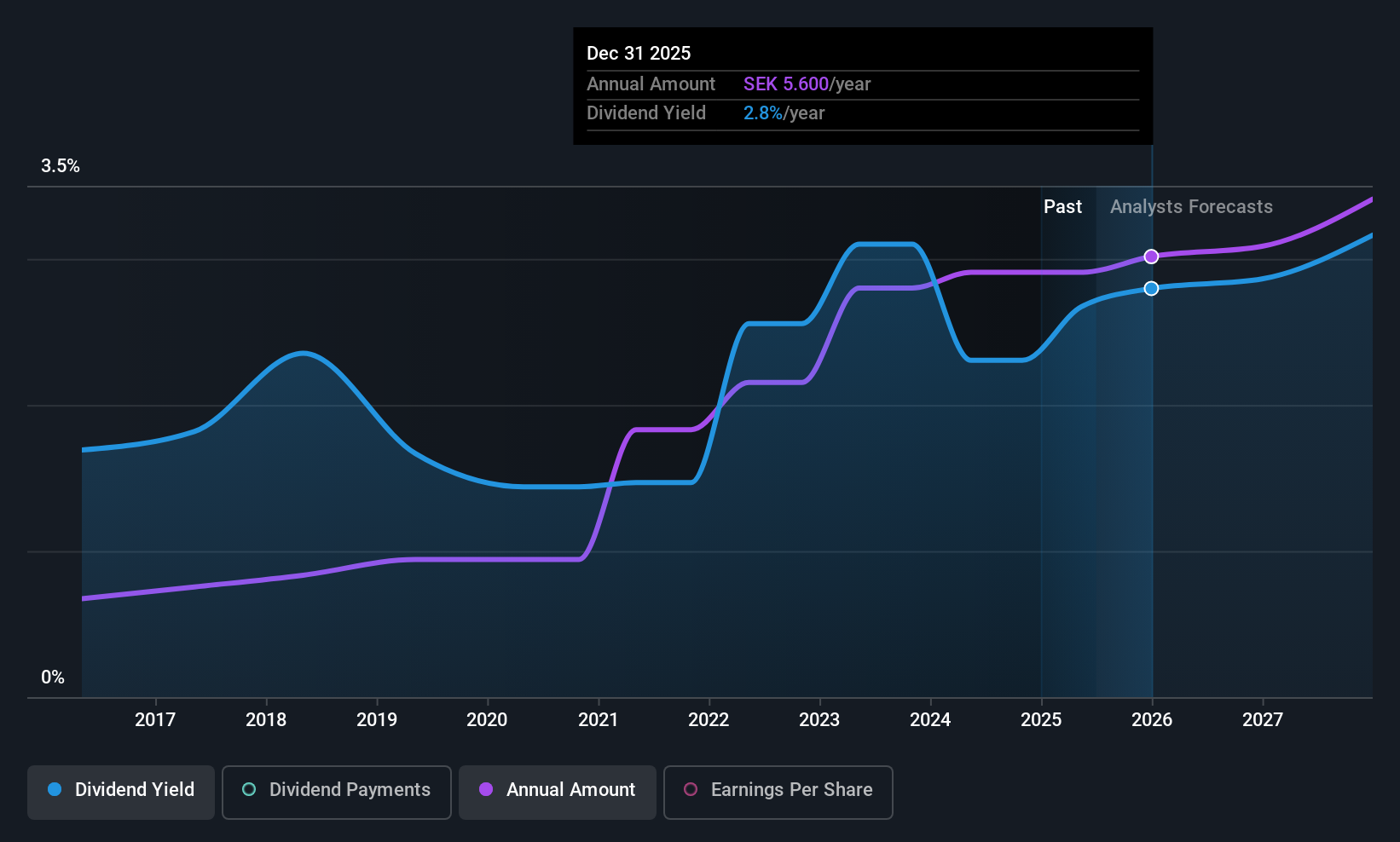Image resolution: width=1400 pixels, height=842 pixels.
Task: Click the 2020 x-axis label
Action: (487, 720)
